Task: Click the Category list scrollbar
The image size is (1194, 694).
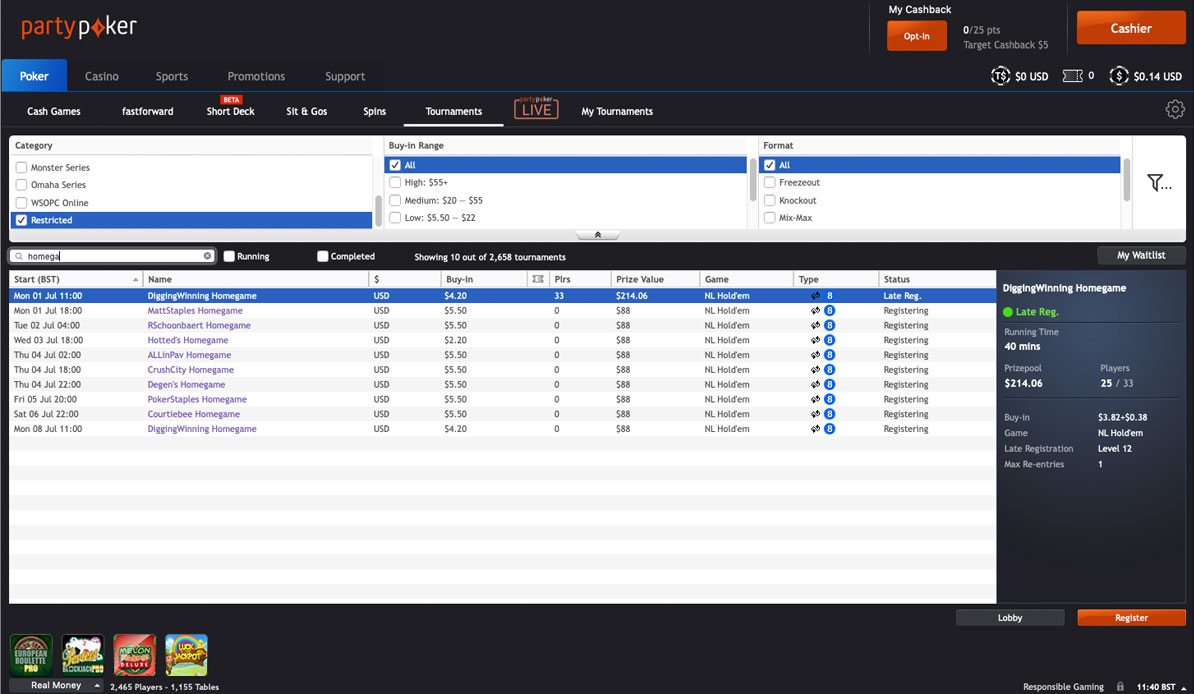Action: (378, 211)
